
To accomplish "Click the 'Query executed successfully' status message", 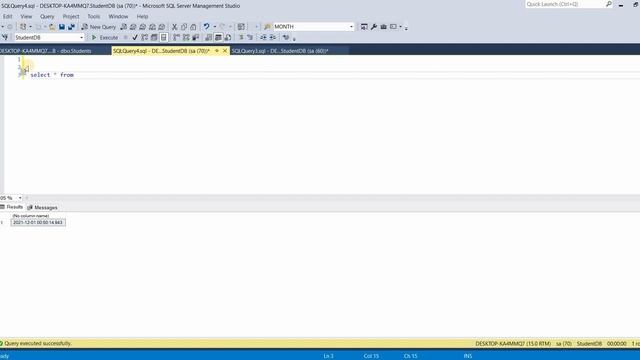I will (x=38, y=343).
